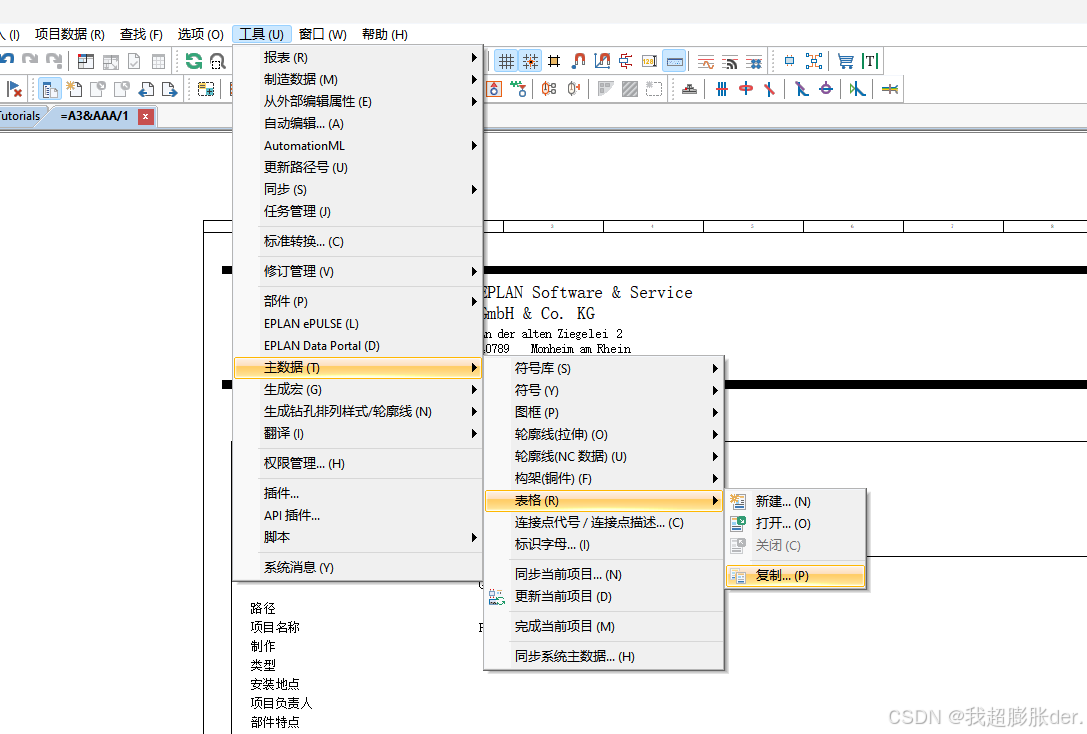Expand the 修订管理 (V) submenu arrow

coord(474,272)
